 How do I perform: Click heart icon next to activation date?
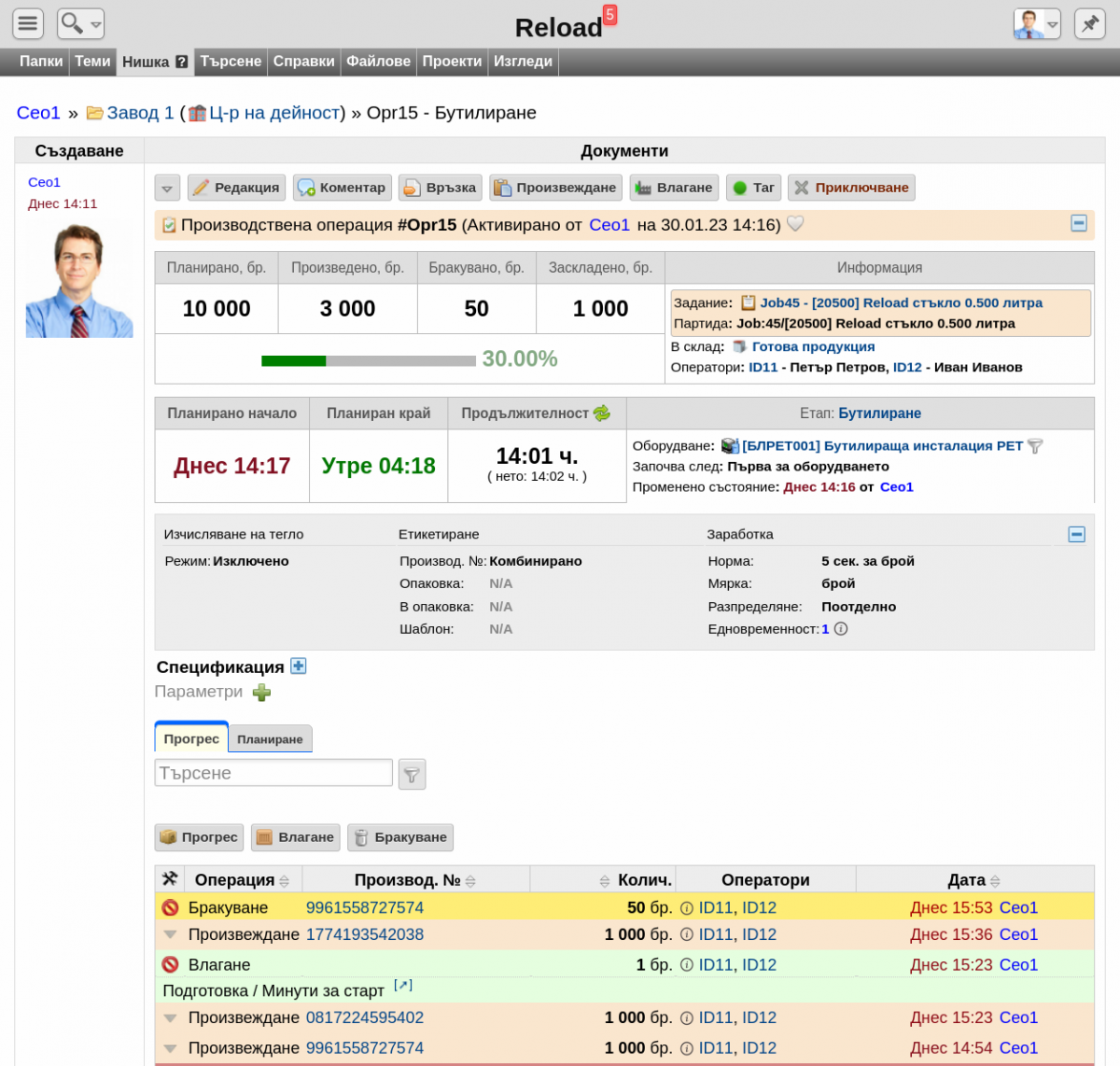pyautogui.click(x=795, y=224)
